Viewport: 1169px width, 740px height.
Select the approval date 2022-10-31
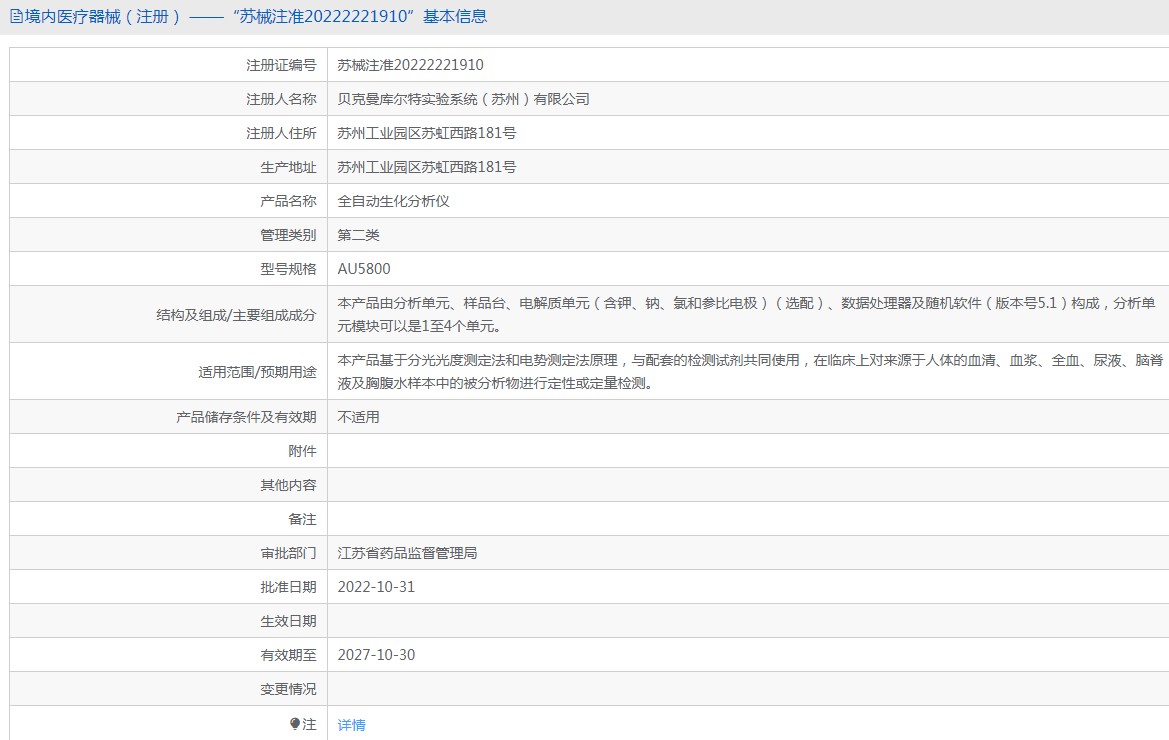tap(376, 587)
